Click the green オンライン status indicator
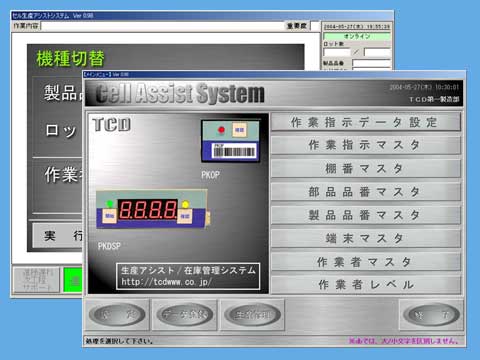This screenshot has width=480, height=360. (x=357, y=36)
